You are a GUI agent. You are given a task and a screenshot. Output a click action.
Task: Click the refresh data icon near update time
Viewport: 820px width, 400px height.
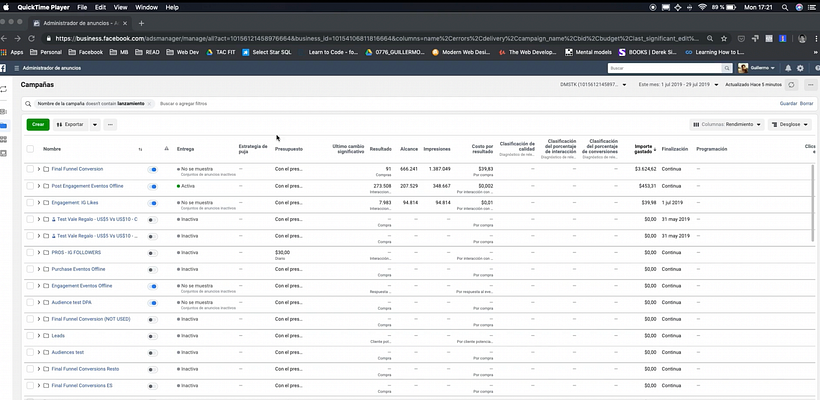pos(791,86)
